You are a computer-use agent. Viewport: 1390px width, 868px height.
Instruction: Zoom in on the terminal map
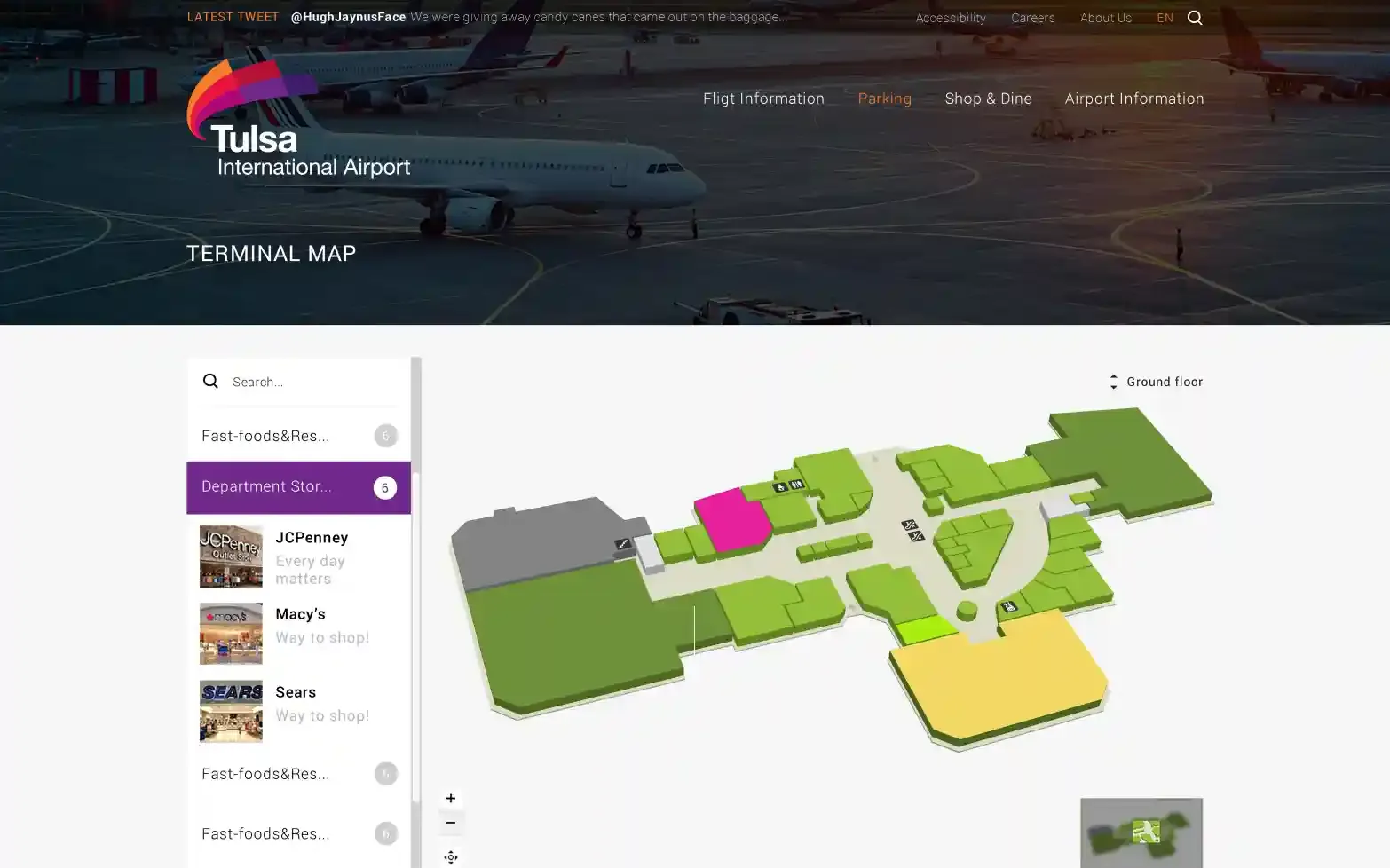(x=451, y=798)
